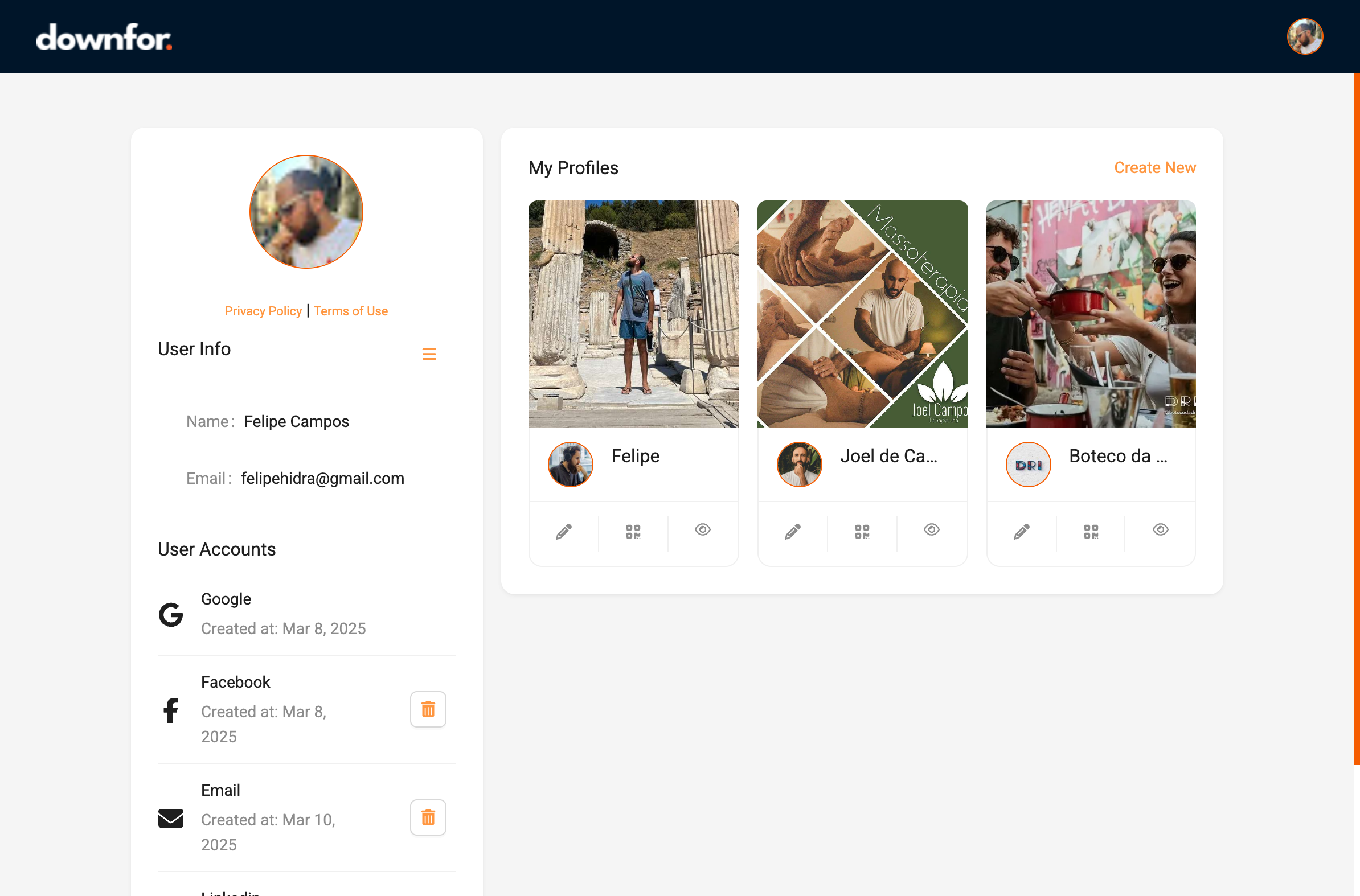Click the Felipe profile small avatar
This screenshot has height=896, width=1360.
(570, 464)
